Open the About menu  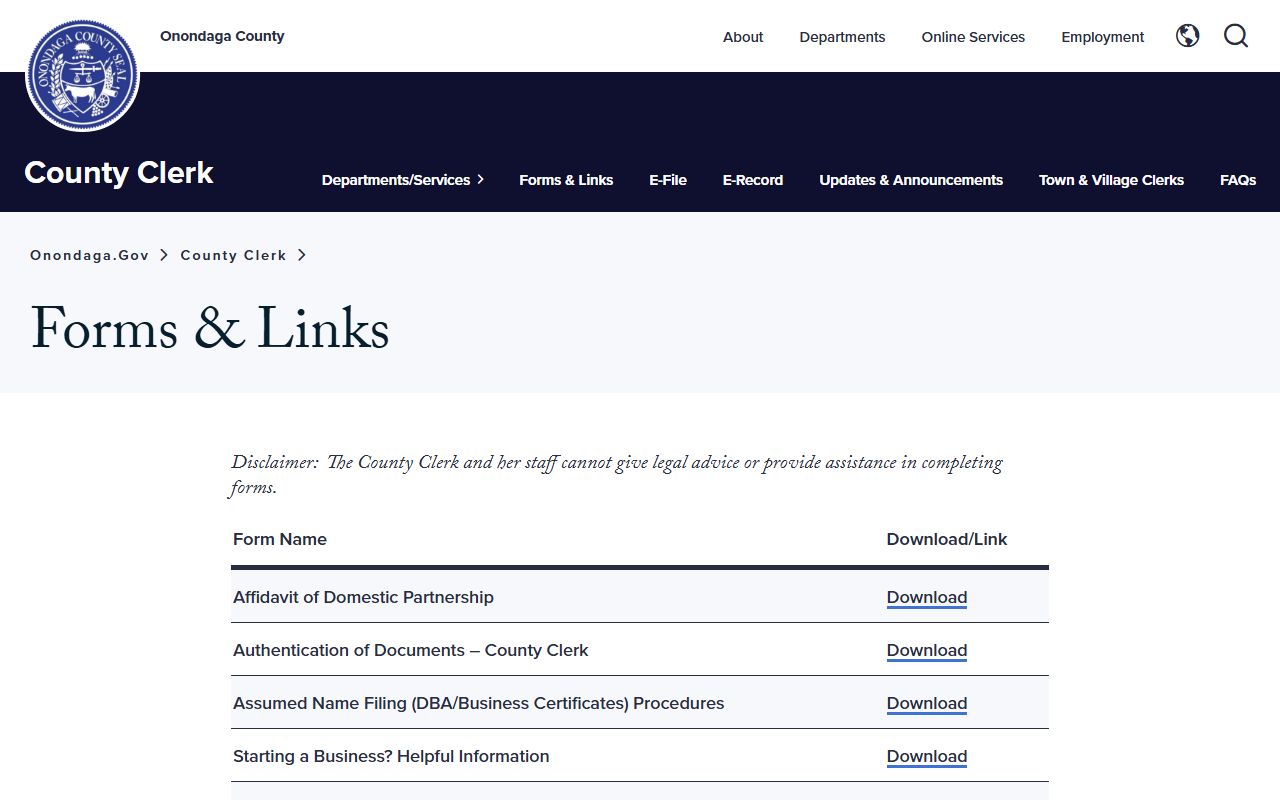click(743, 37)
